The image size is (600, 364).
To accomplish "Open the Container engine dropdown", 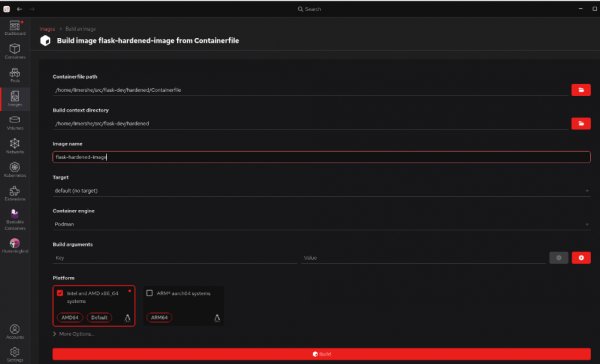I will click(321, 224).
